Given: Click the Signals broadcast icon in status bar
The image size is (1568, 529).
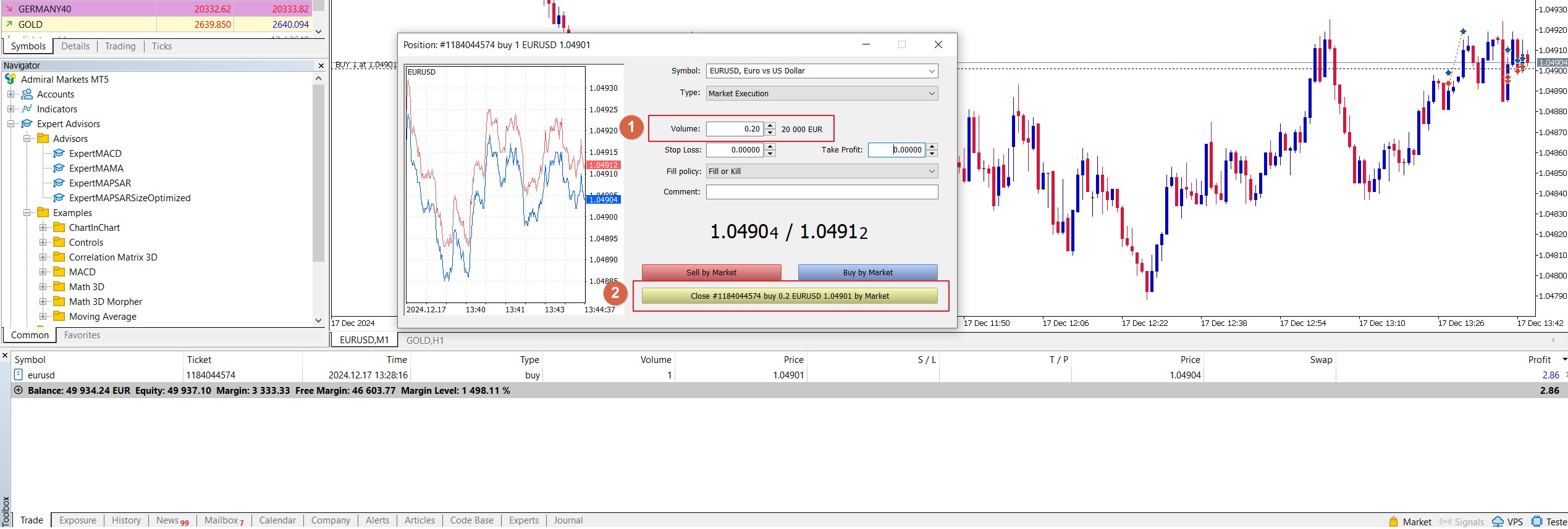Looking at the screenshot, I should point(1445,522).
